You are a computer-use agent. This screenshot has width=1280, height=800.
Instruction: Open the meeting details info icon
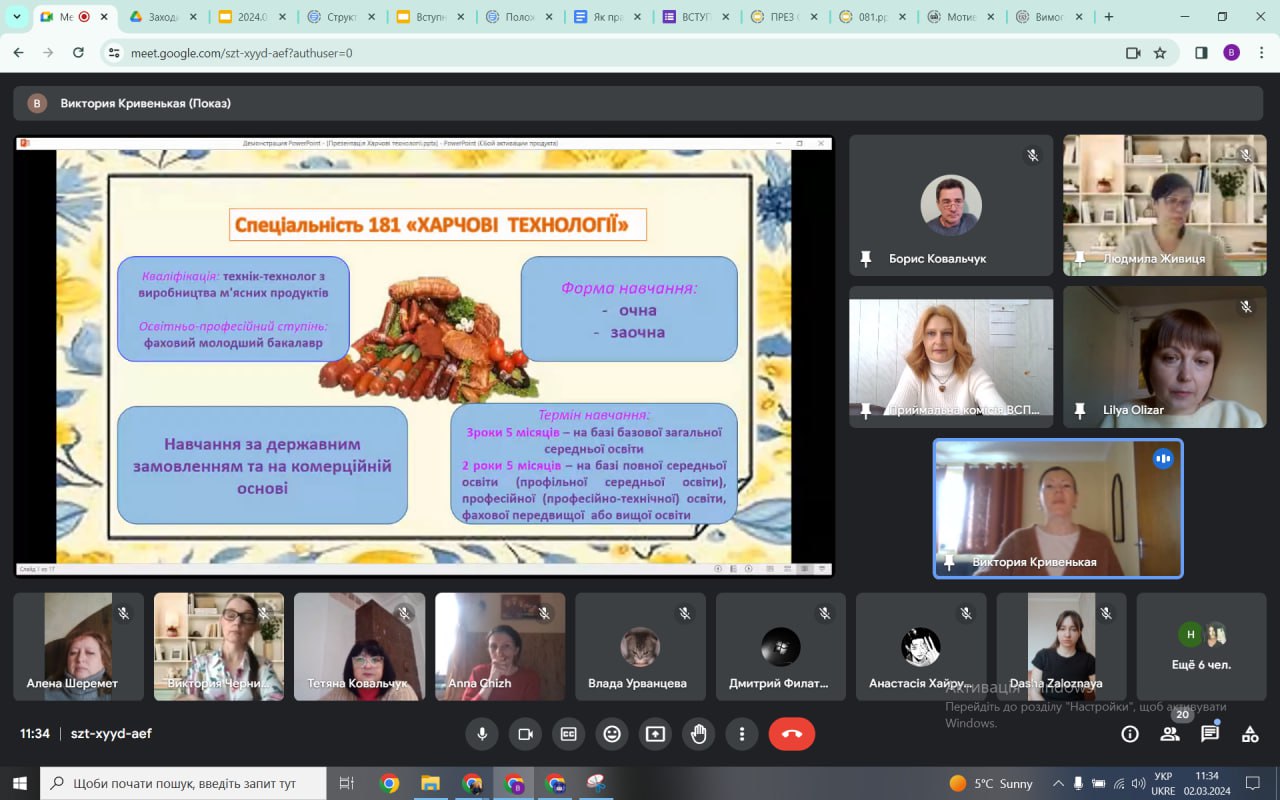pos(1130,734)
